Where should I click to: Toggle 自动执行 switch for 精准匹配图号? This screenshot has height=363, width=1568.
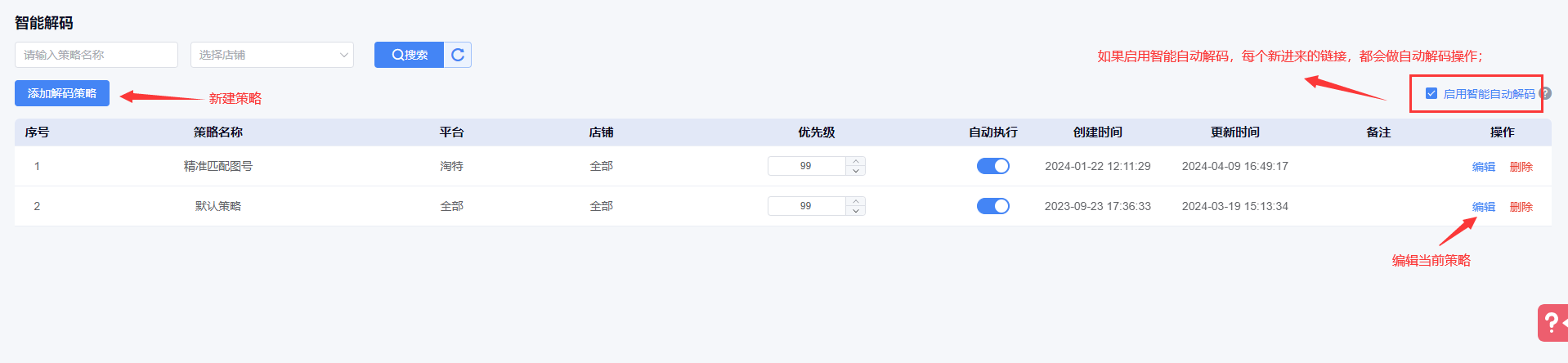[x=992, y=166]
